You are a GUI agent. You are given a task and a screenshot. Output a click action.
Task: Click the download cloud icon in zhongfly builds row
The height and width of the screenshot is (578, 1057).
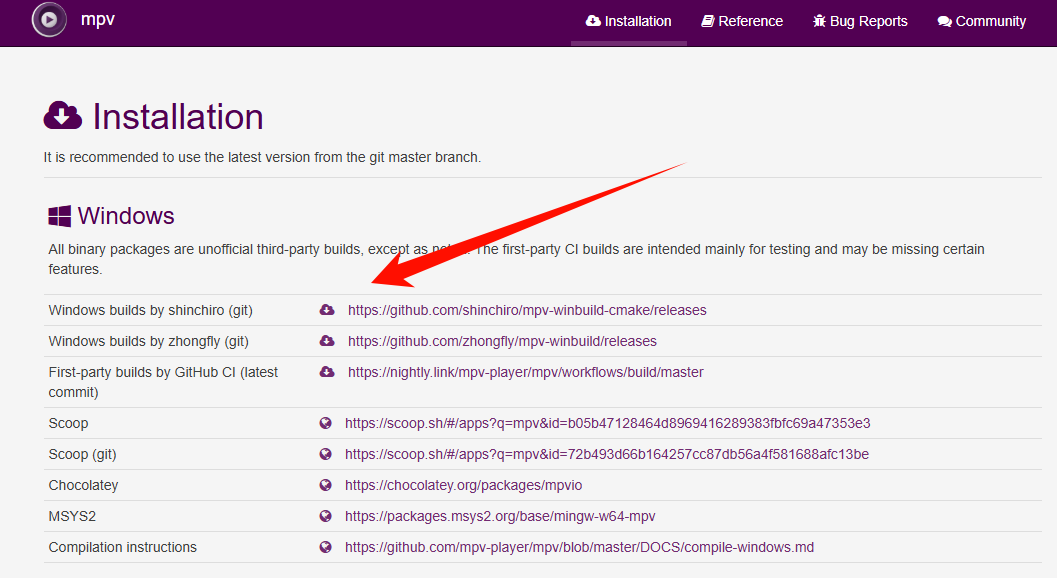327,341
